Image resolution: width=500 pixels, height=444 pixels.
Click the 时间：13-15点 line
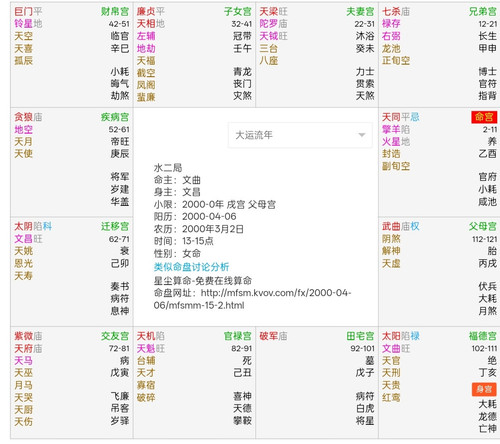point(184,241)
